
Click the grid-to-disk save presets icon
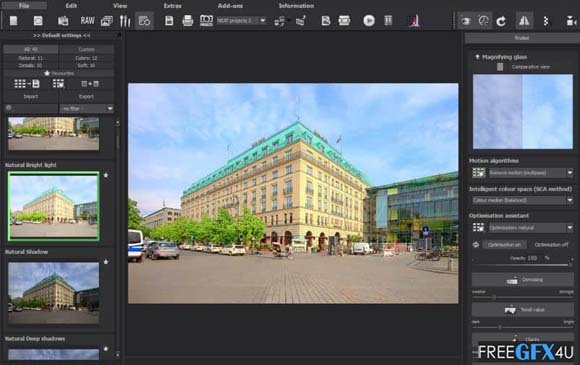(x=26, y=84)
